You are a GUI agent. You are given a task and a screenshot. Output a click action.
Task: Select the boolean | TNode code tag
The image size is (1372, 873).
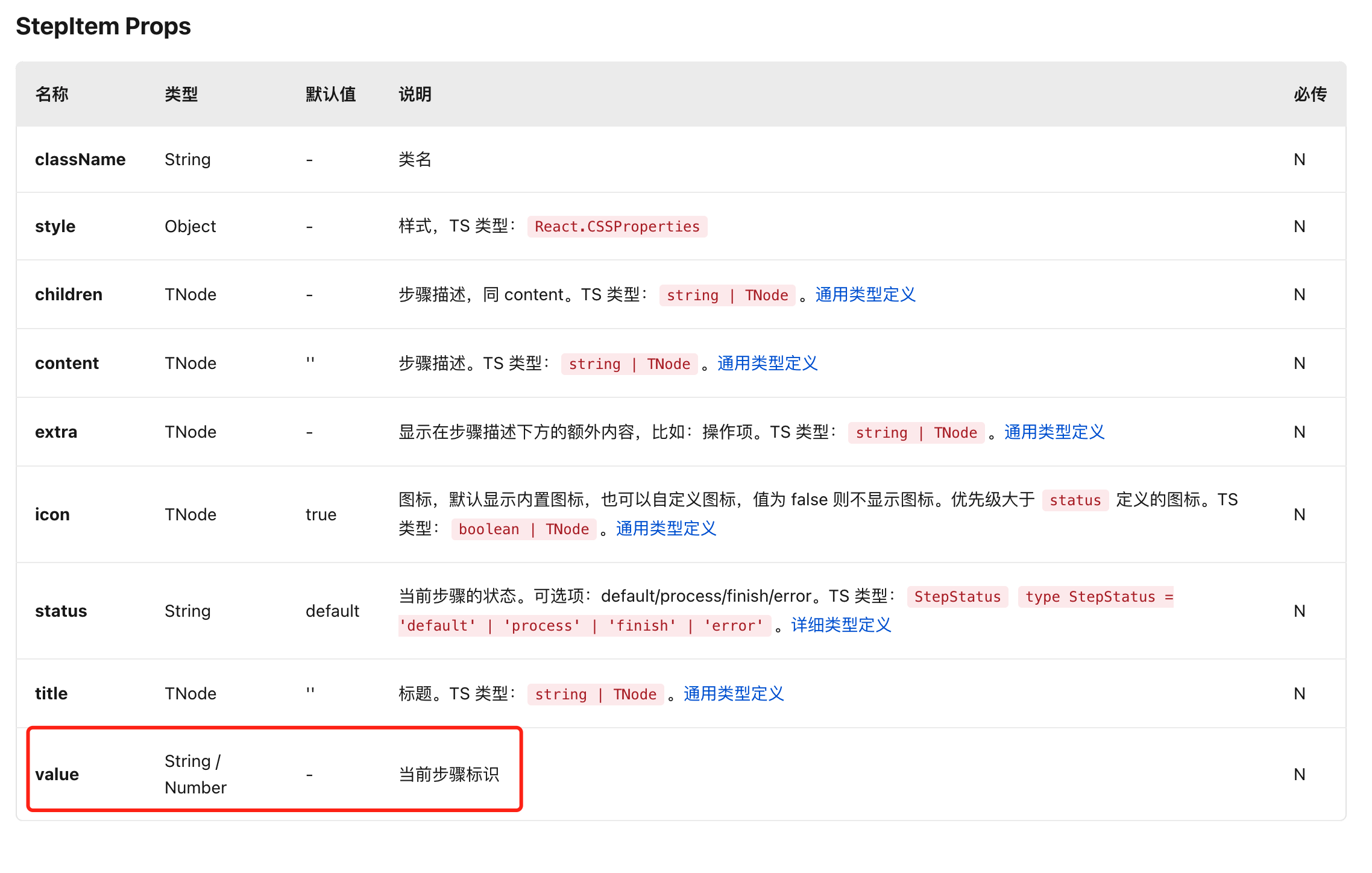tap(523, 529)
